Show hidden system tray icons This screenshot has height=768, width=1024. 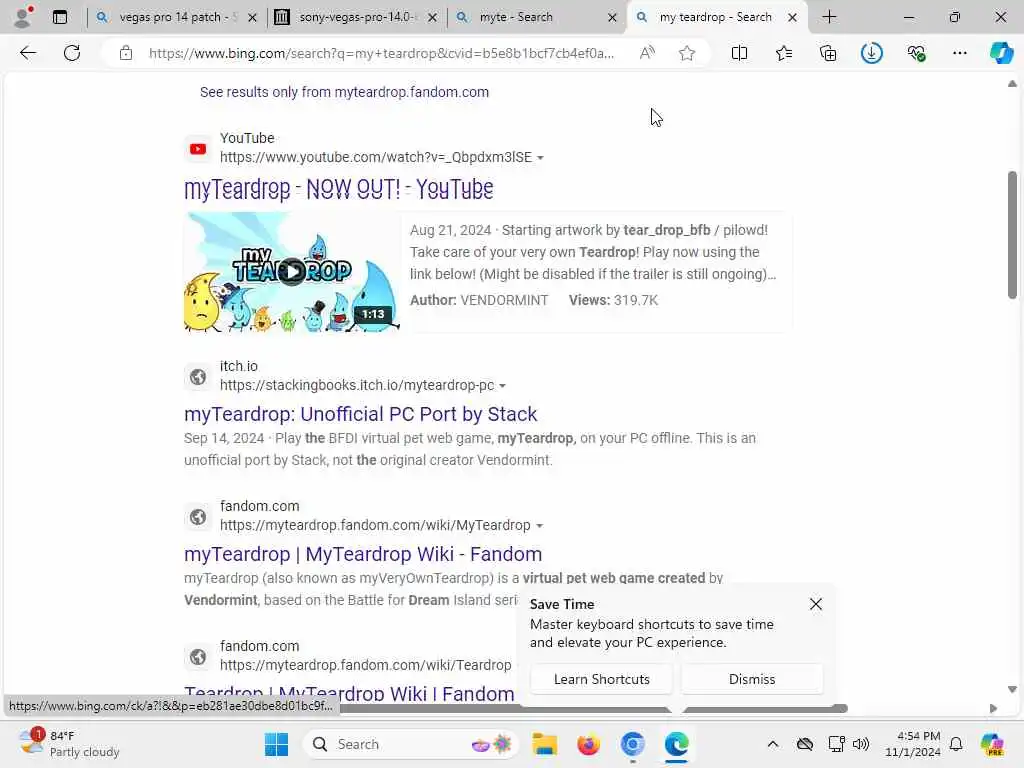[773, 744]
